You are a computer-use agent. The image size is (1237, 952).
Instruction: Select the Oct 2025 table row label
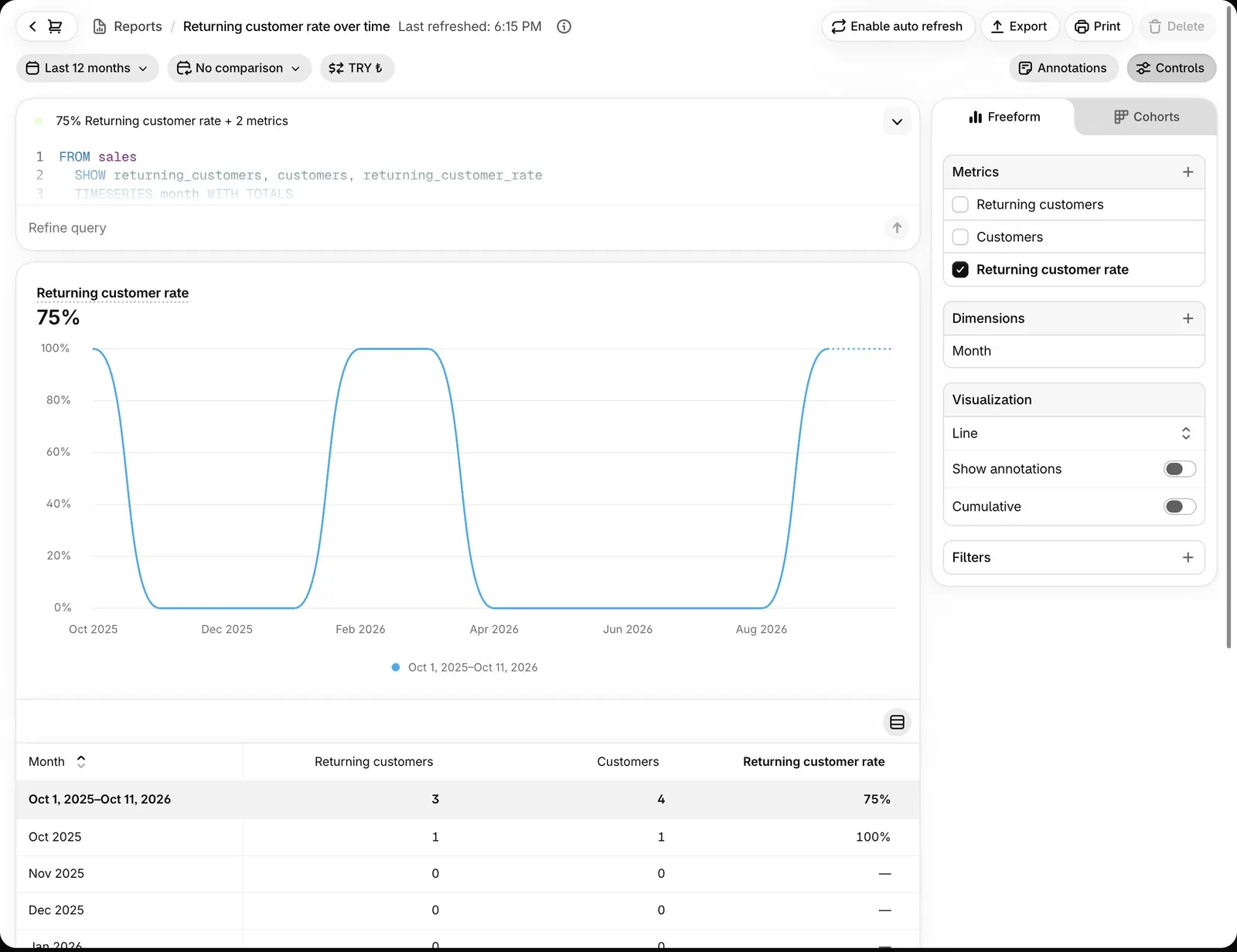pyautogui.click(x=55, y=837)
